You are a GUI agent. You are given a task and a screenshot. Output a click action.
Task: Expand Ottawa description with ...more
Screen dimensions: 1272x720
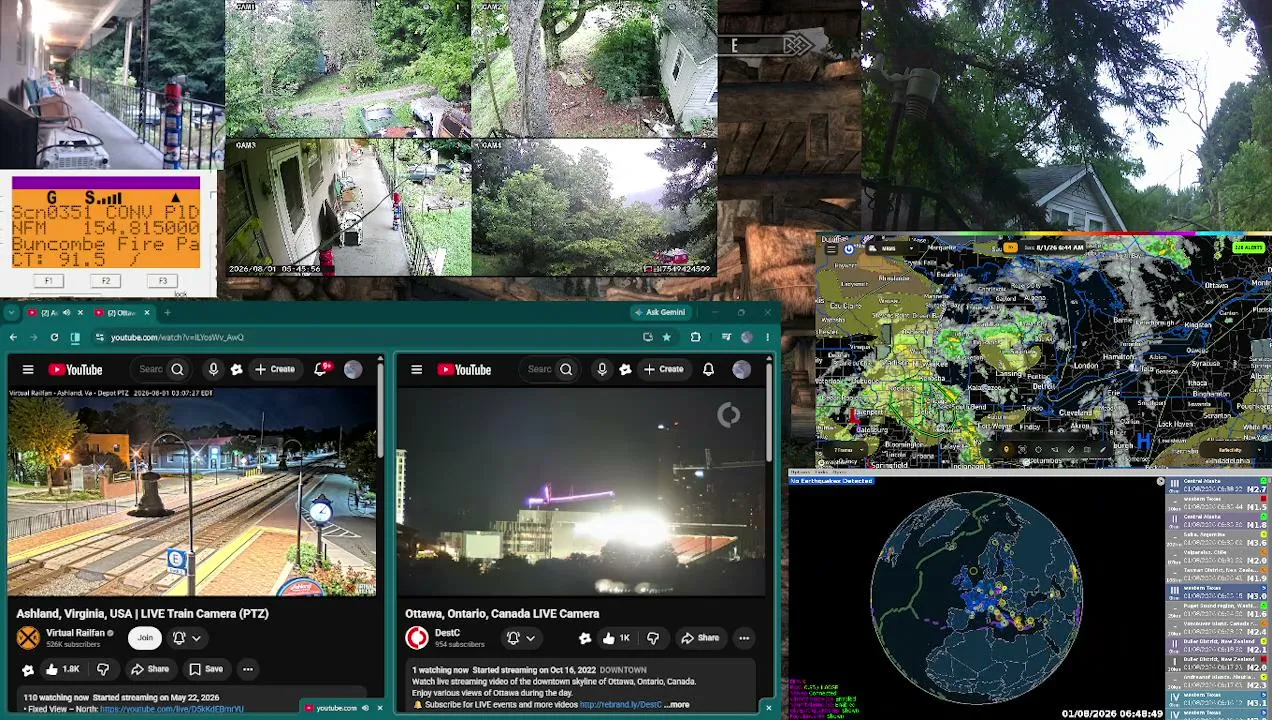click(x=676, y=705)
